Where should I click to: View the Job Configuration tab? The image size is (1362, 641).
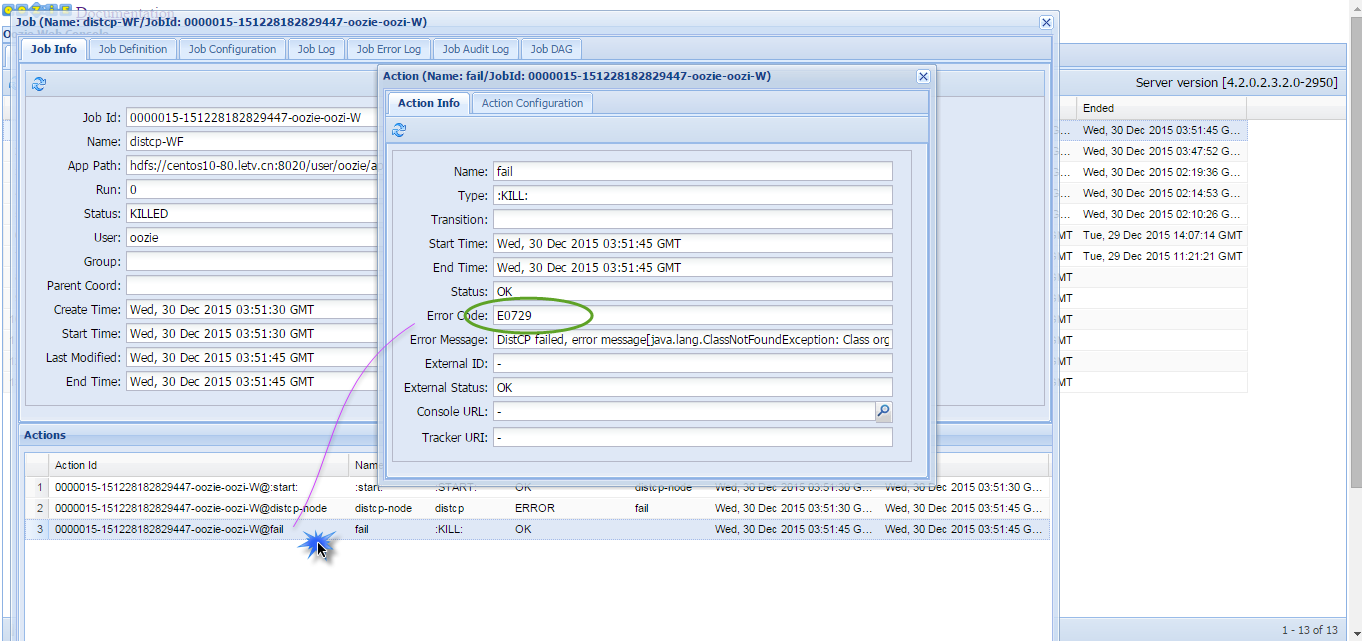pyautogui.click(x=232, y=48)
